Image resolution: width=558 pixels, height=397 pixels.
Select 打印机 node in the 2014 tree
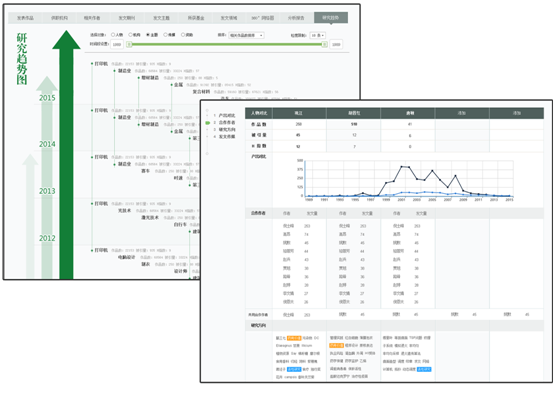tap(101, 111)
